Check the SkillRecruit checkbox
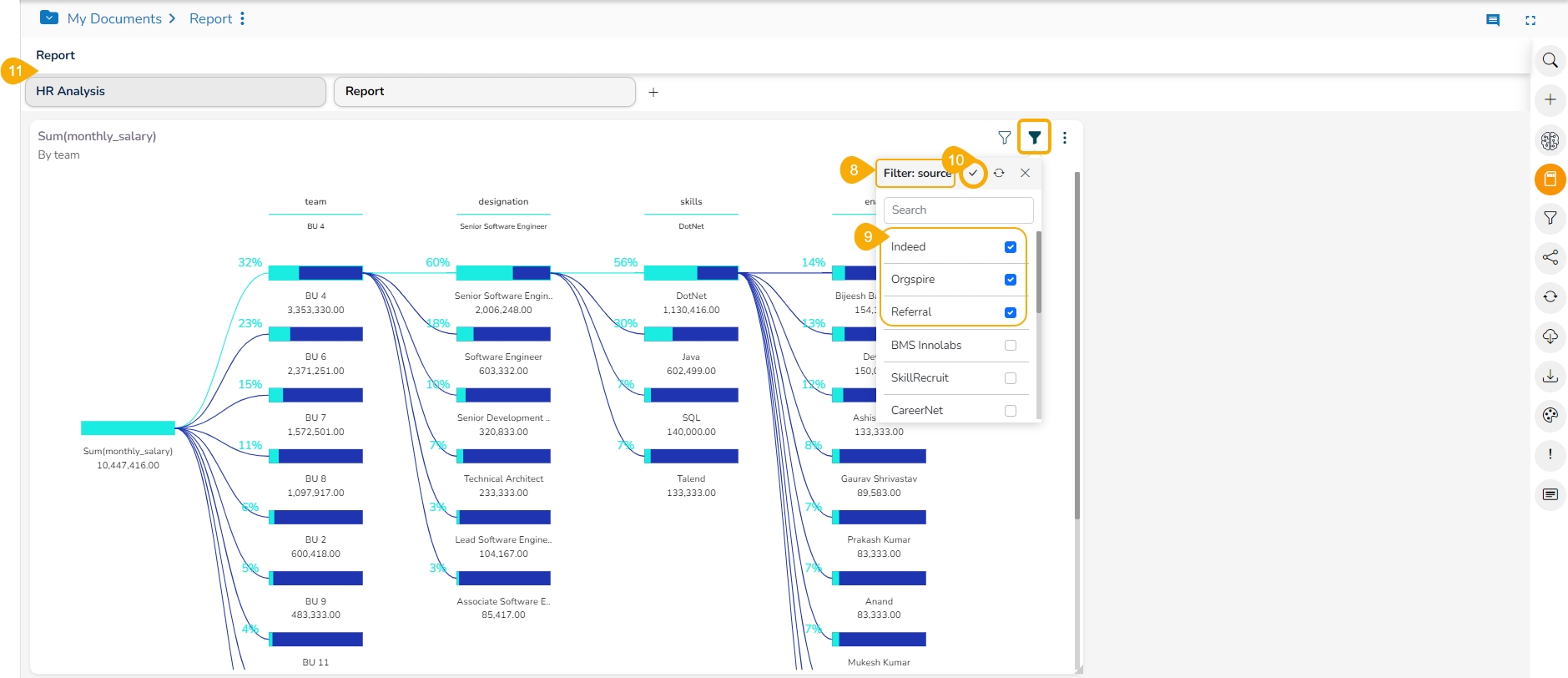Image resolution: width=1568 pixels, height=678 pixels. coord(1010,378)
